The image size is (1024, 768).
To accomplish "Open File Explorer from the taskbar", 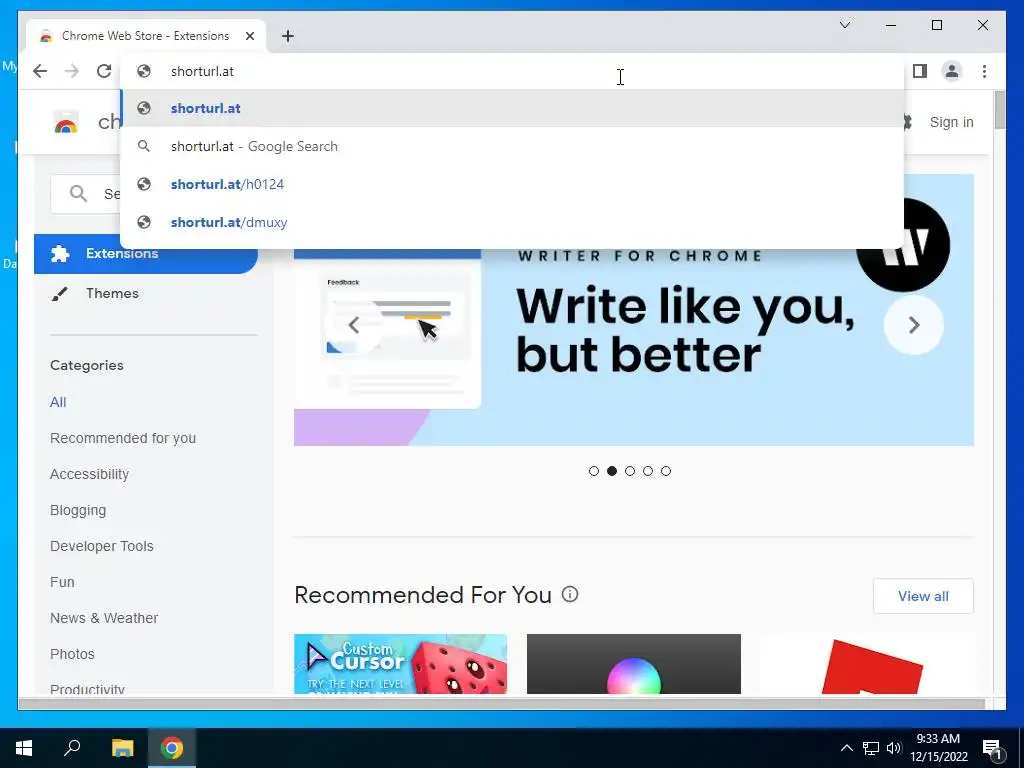I will (x=122, y=748).
